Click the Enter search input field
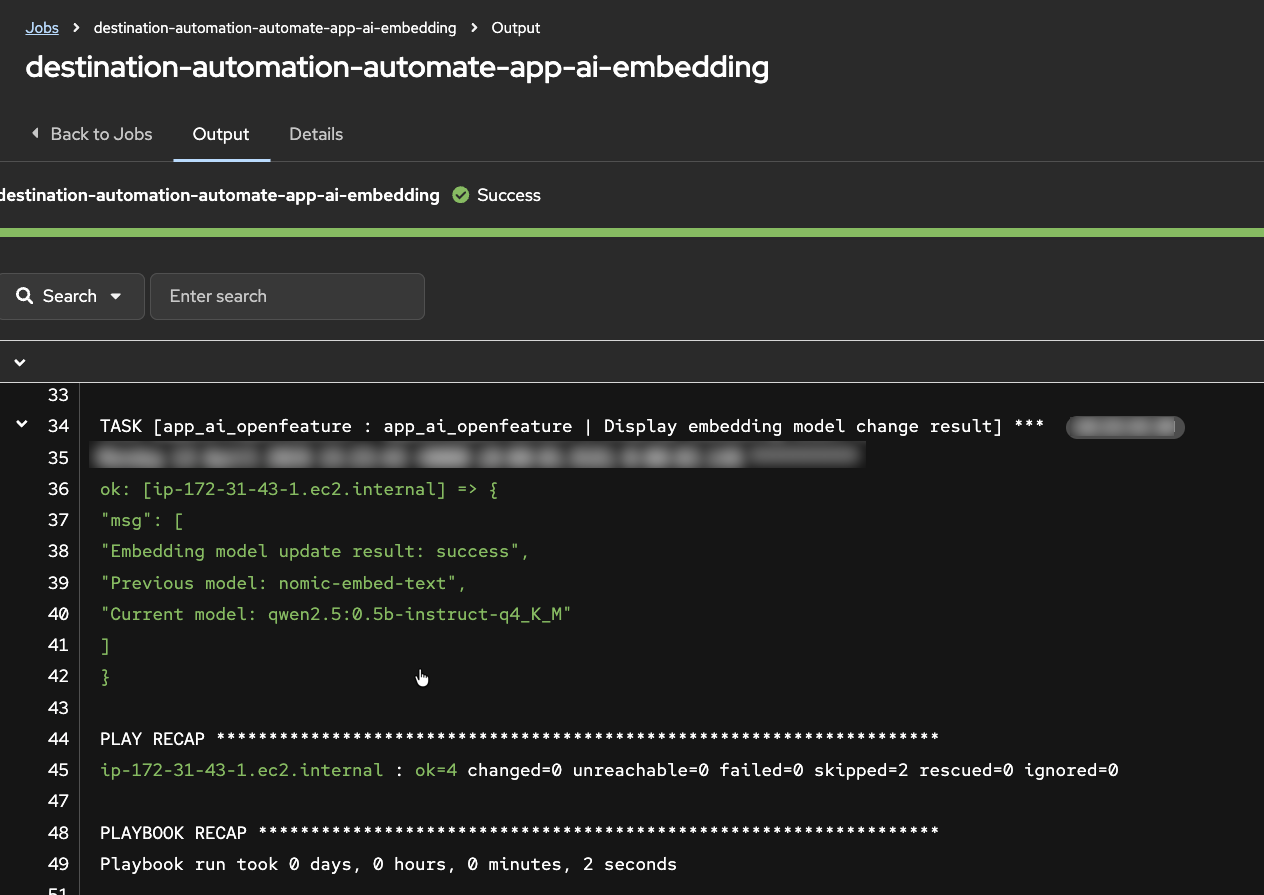This screenshot has height=895, width=1264. click(x=287, y=295)
